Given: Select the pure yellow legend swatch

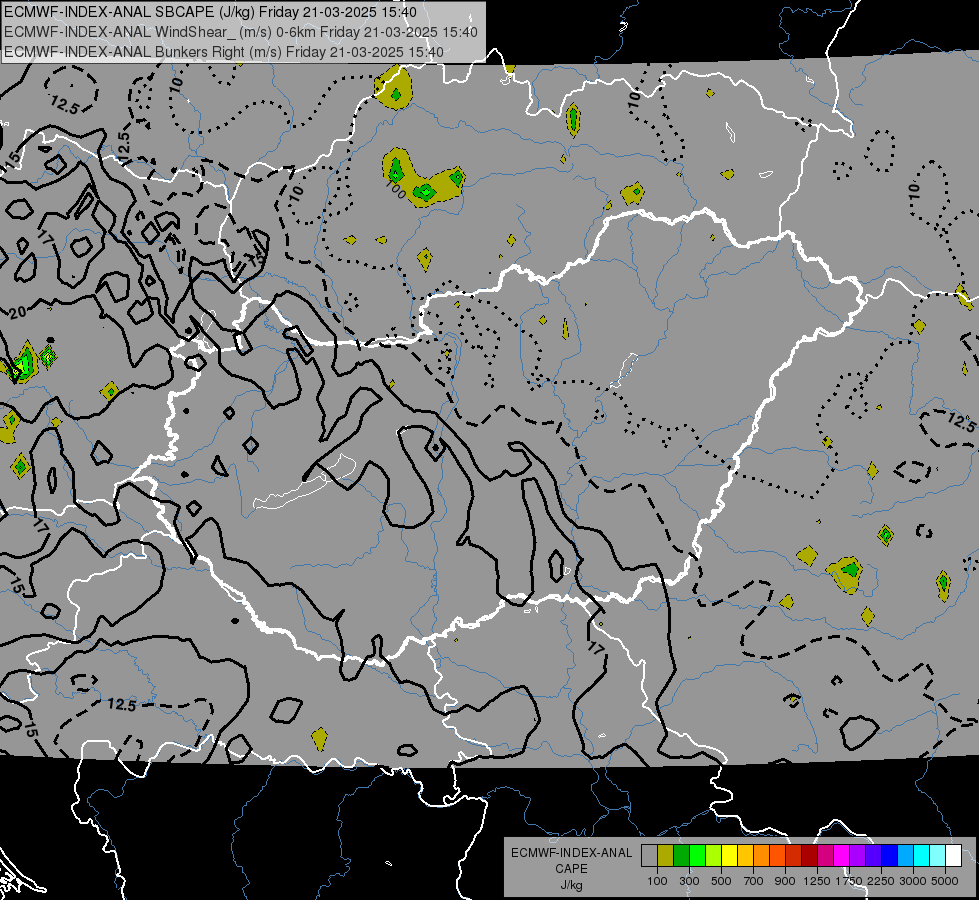Looking at the screenshot, I should pos(729,856).
